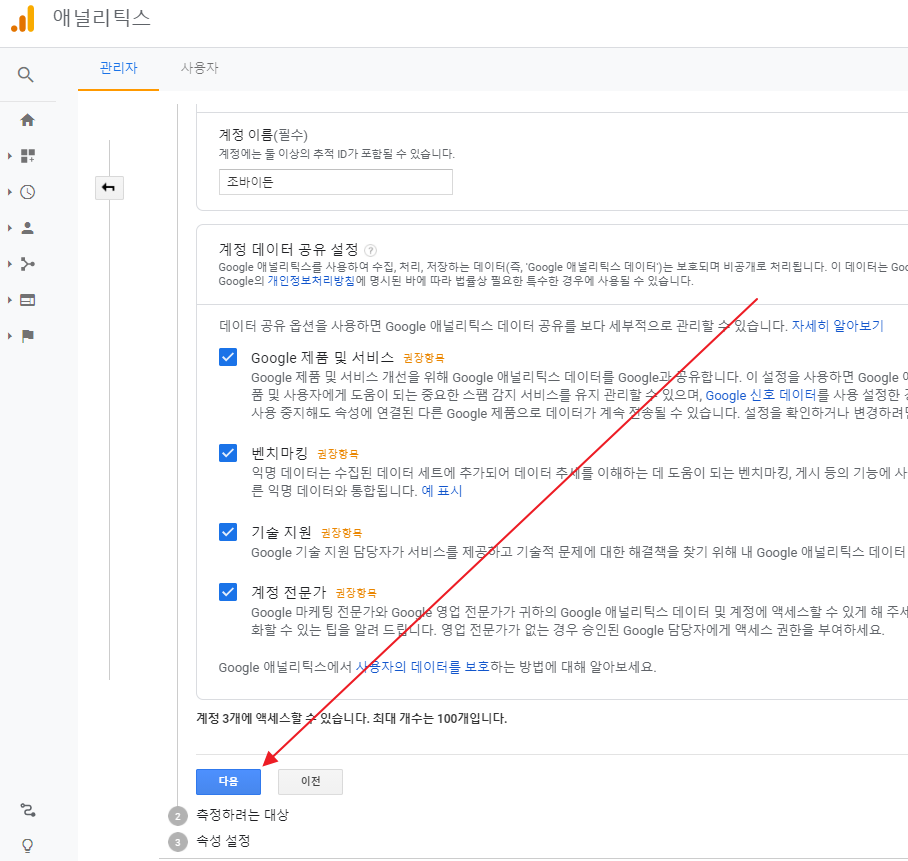Open Discover lightbulb icon
908x861 pixels.
[27, 846]
